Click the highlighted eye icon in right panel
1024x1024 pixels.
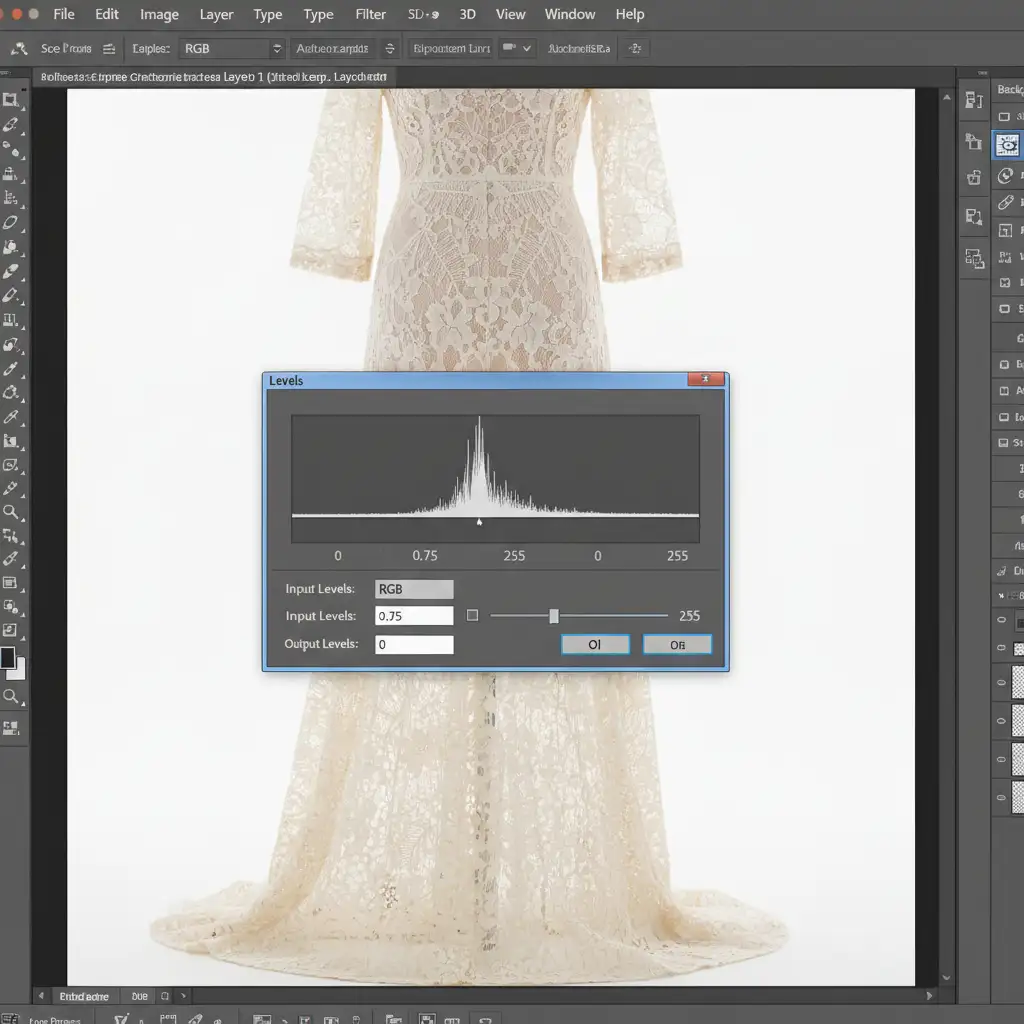(x=1008, y=146)
